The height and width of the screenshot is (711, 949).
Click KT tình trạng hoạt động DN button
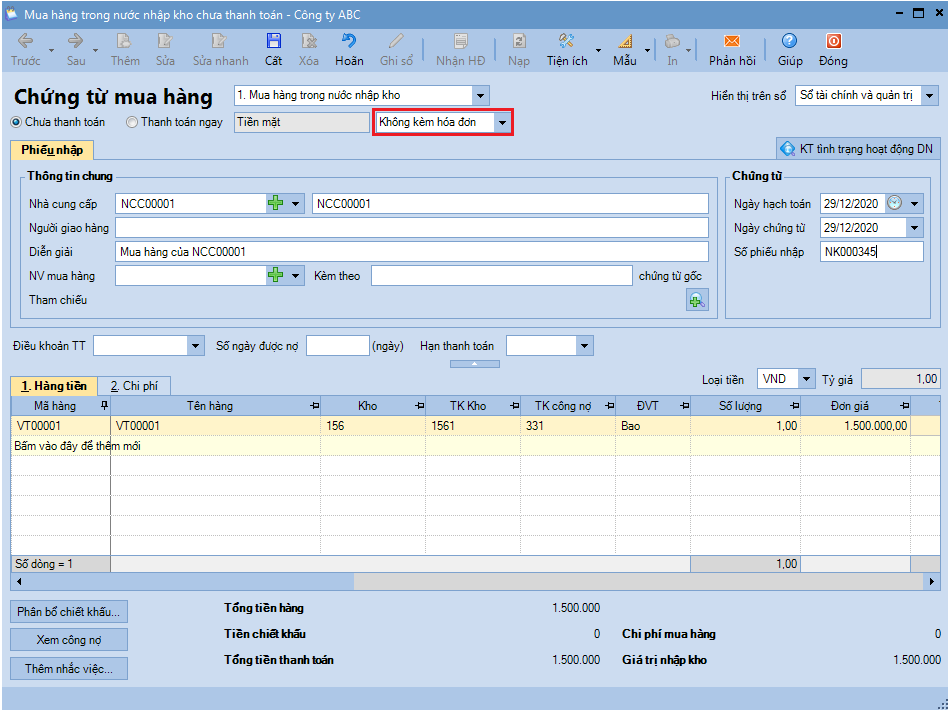(857, 149)
